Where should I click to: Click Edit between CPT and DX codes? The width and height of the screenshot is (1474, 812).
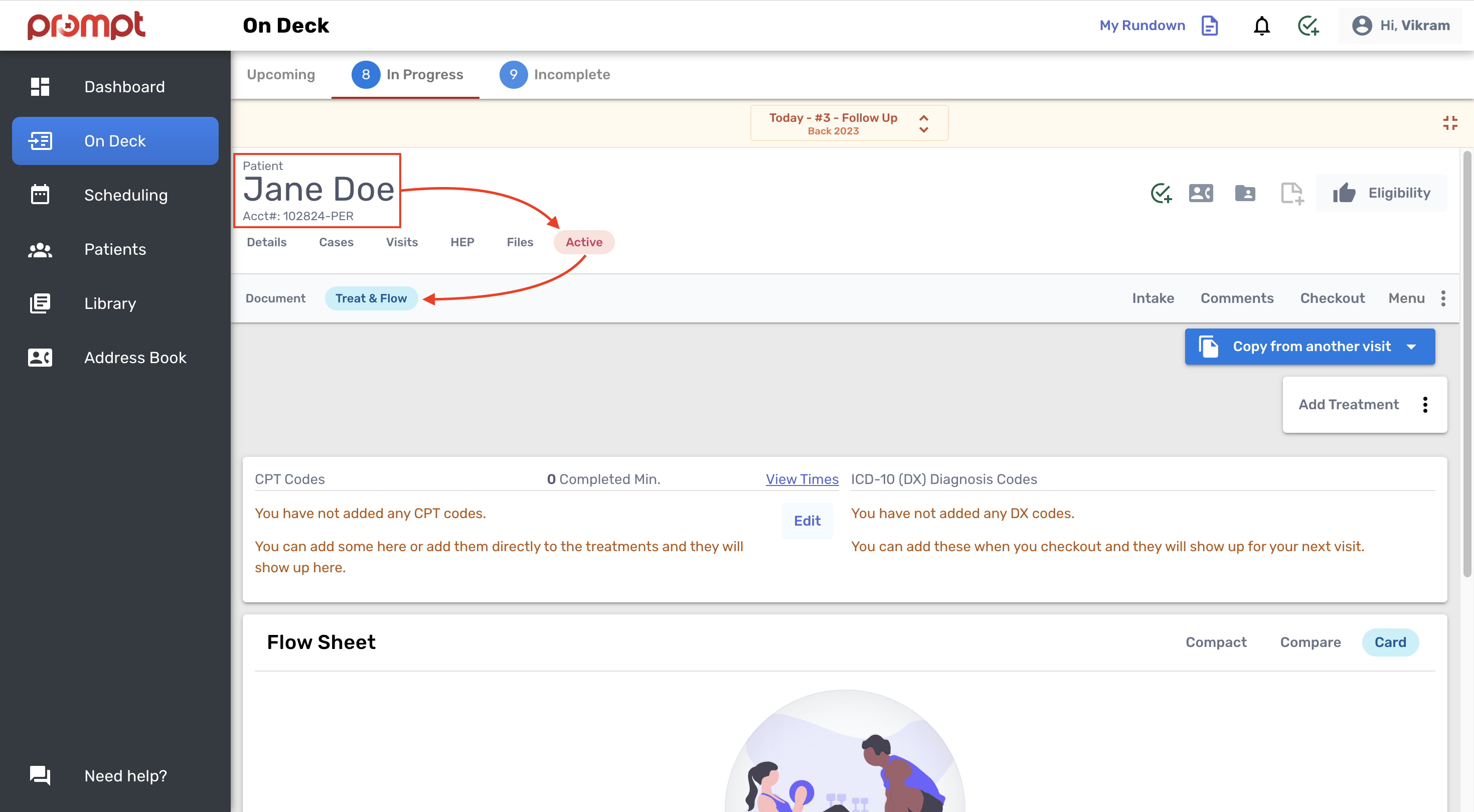[807, 521]
